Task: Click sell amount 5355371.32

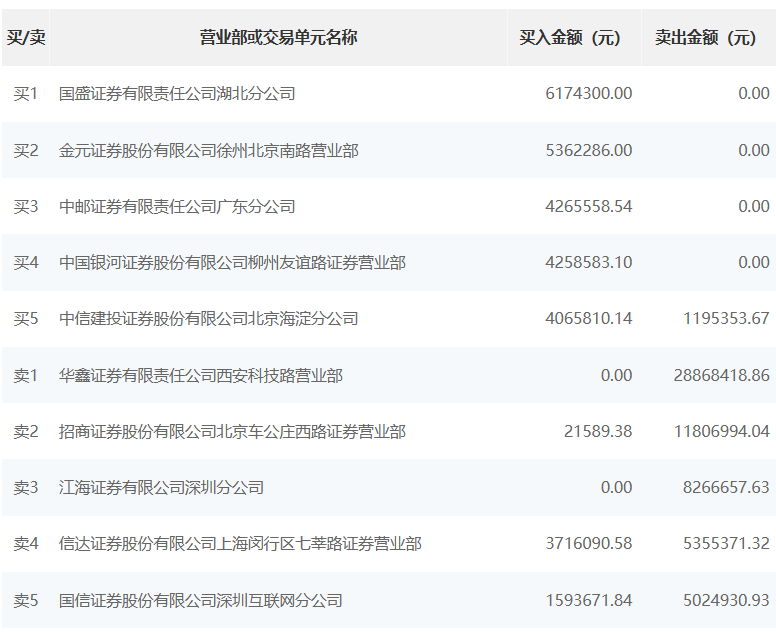Action: (726, 543)
